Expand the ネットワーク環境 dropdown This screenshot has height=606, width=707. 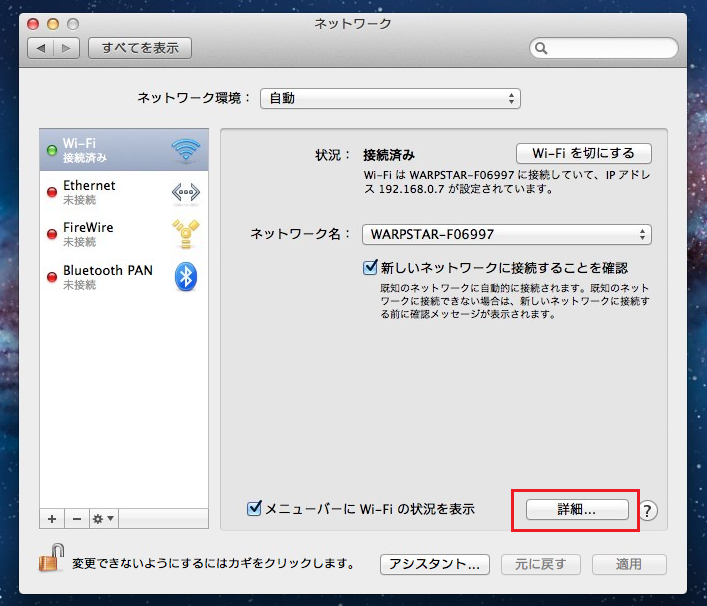point(390,98)
